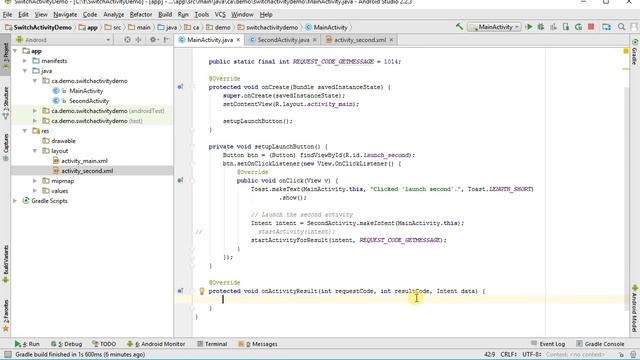Open the Captures sidebar tab

5,147
